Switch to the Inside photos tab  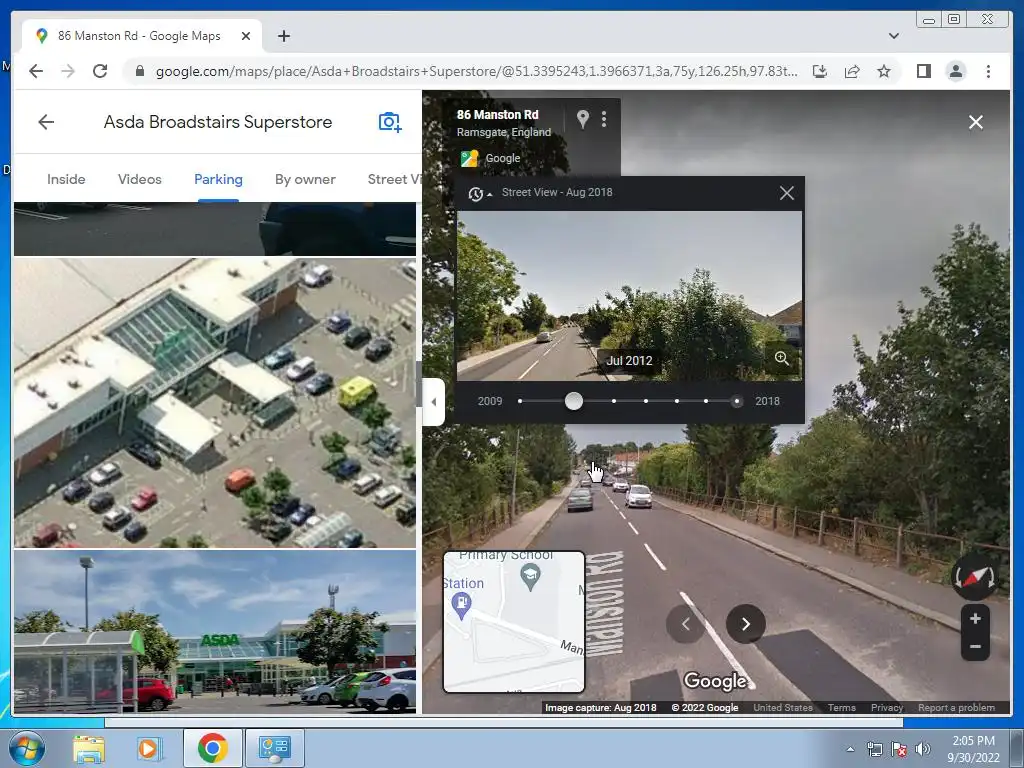pyautogui.click(x=66, y=179)
